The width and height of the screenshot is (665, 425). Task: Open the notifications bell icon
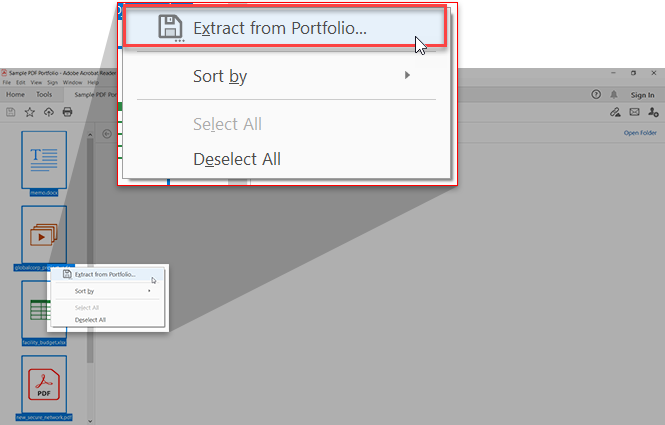point(614,95)
